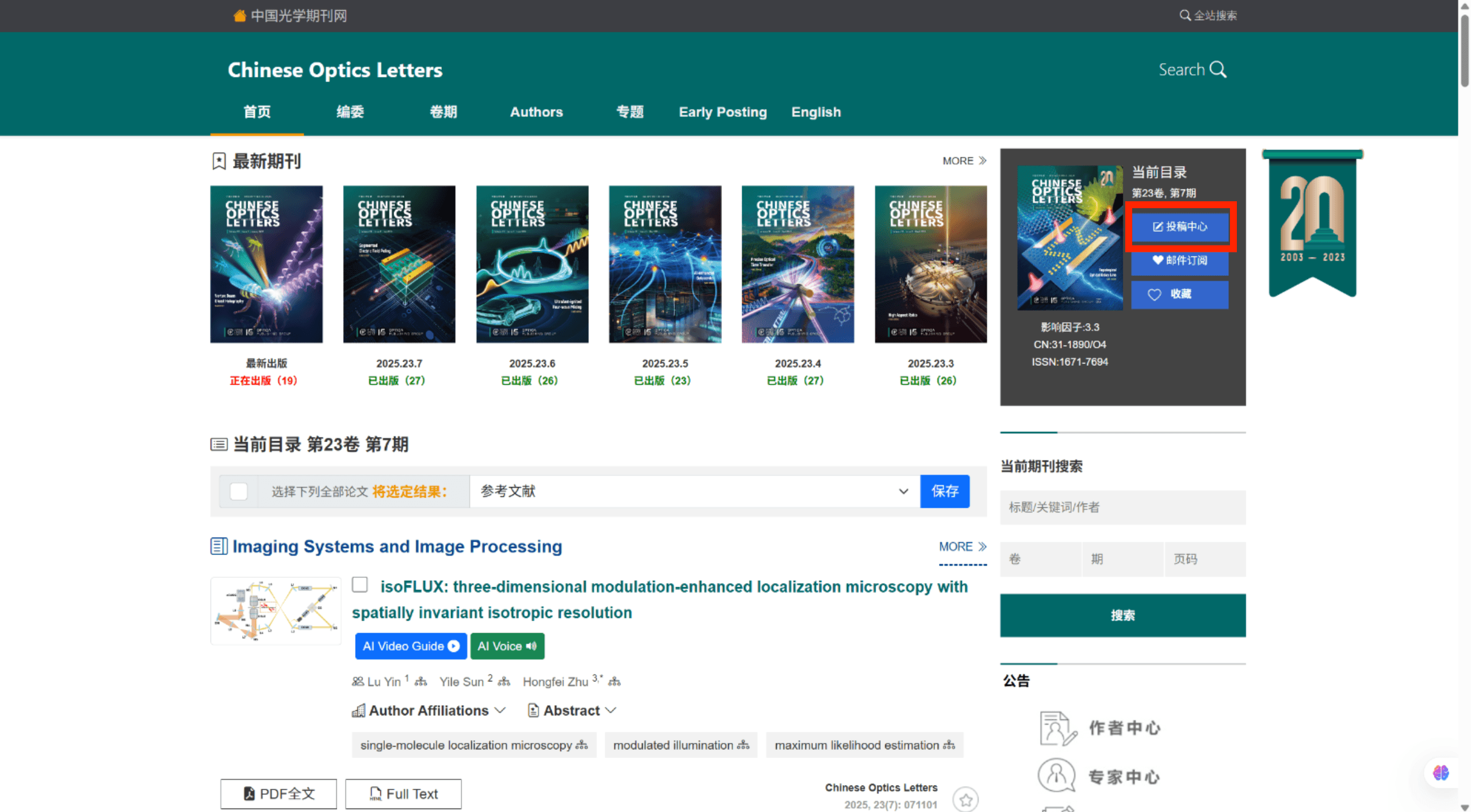The image size is (1471, 812).
Task: Open the Early Posting section
Action: (723, 112)
